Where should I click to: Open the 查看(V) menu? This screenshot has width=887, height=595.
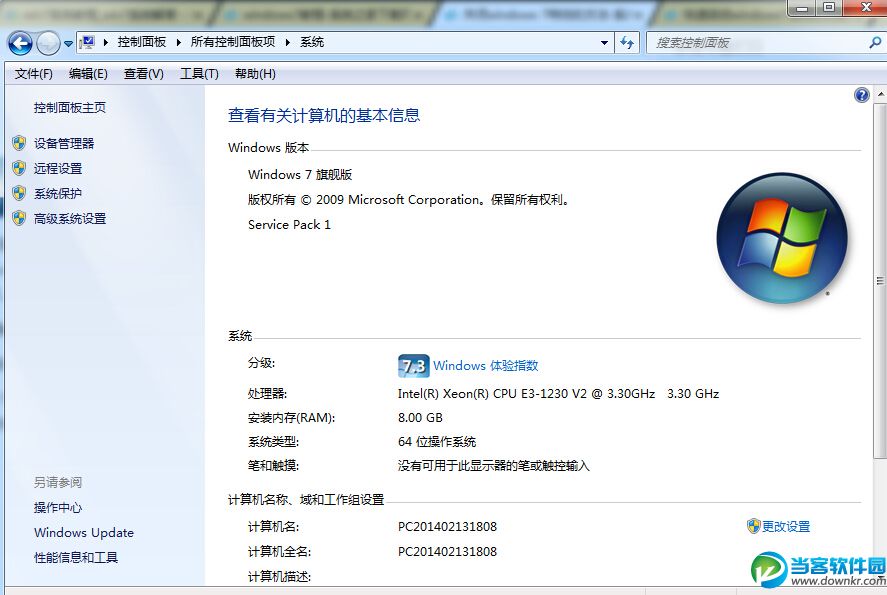(144, 74)
